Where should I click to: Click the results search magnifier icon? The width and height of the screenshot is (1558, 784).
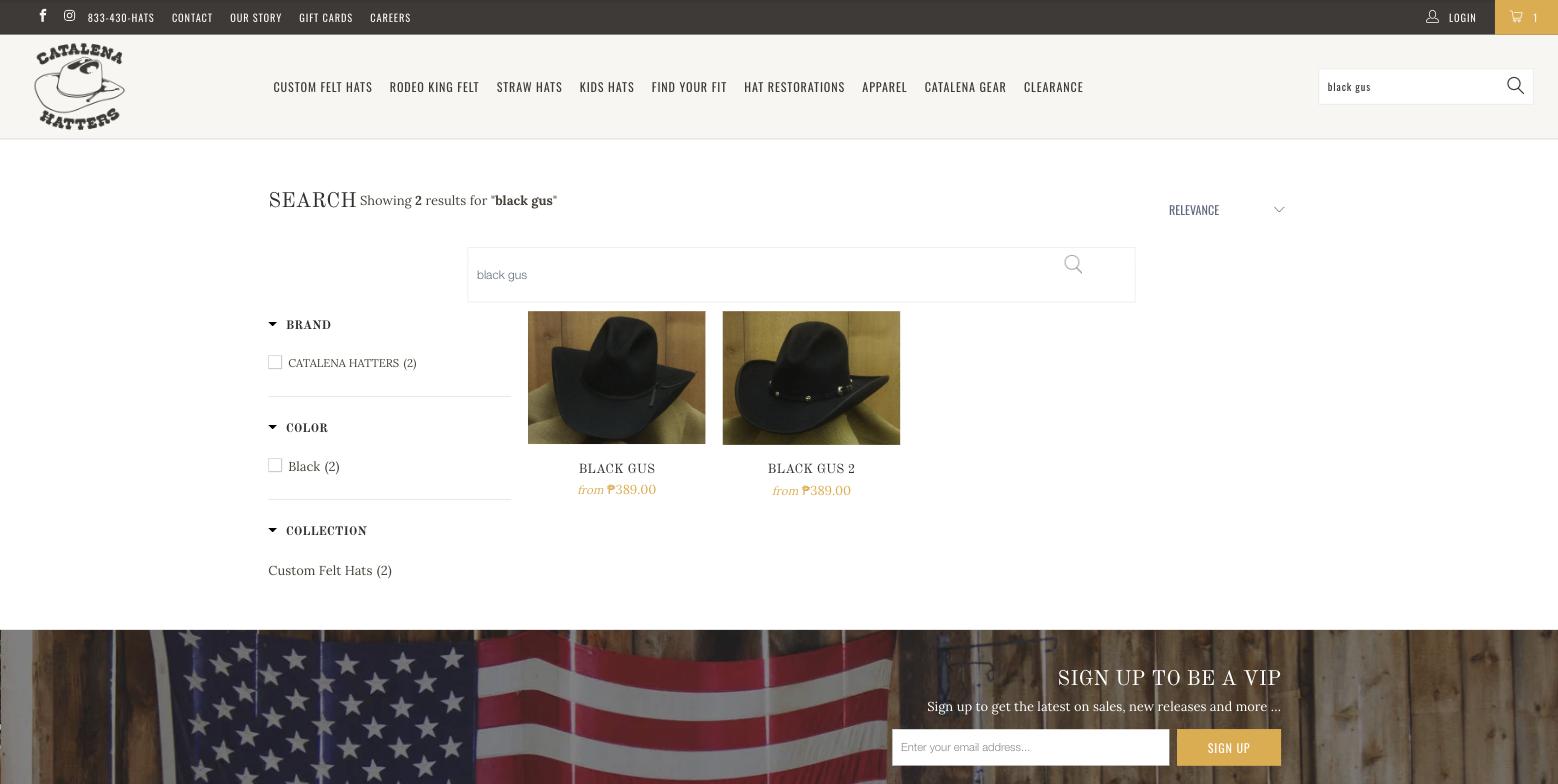coord(1073,264)
